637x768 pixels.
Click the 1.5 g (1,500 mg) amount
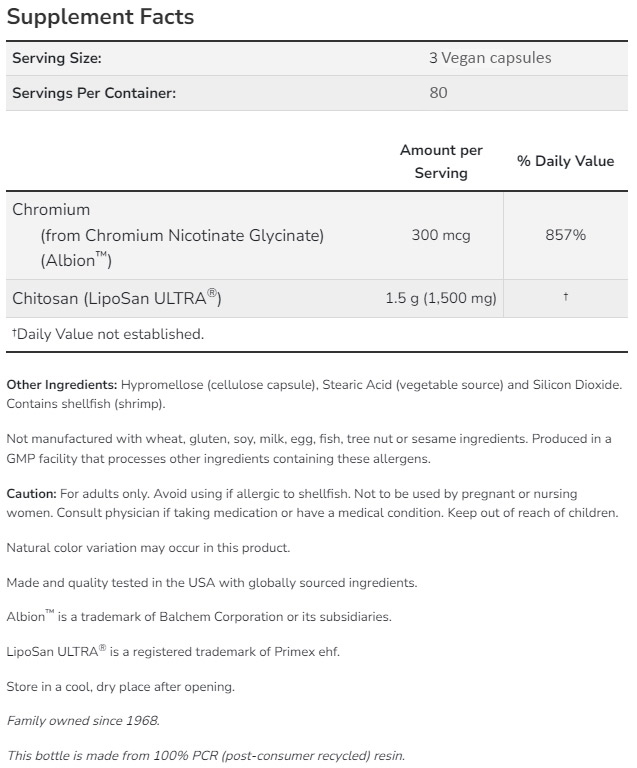441,298
